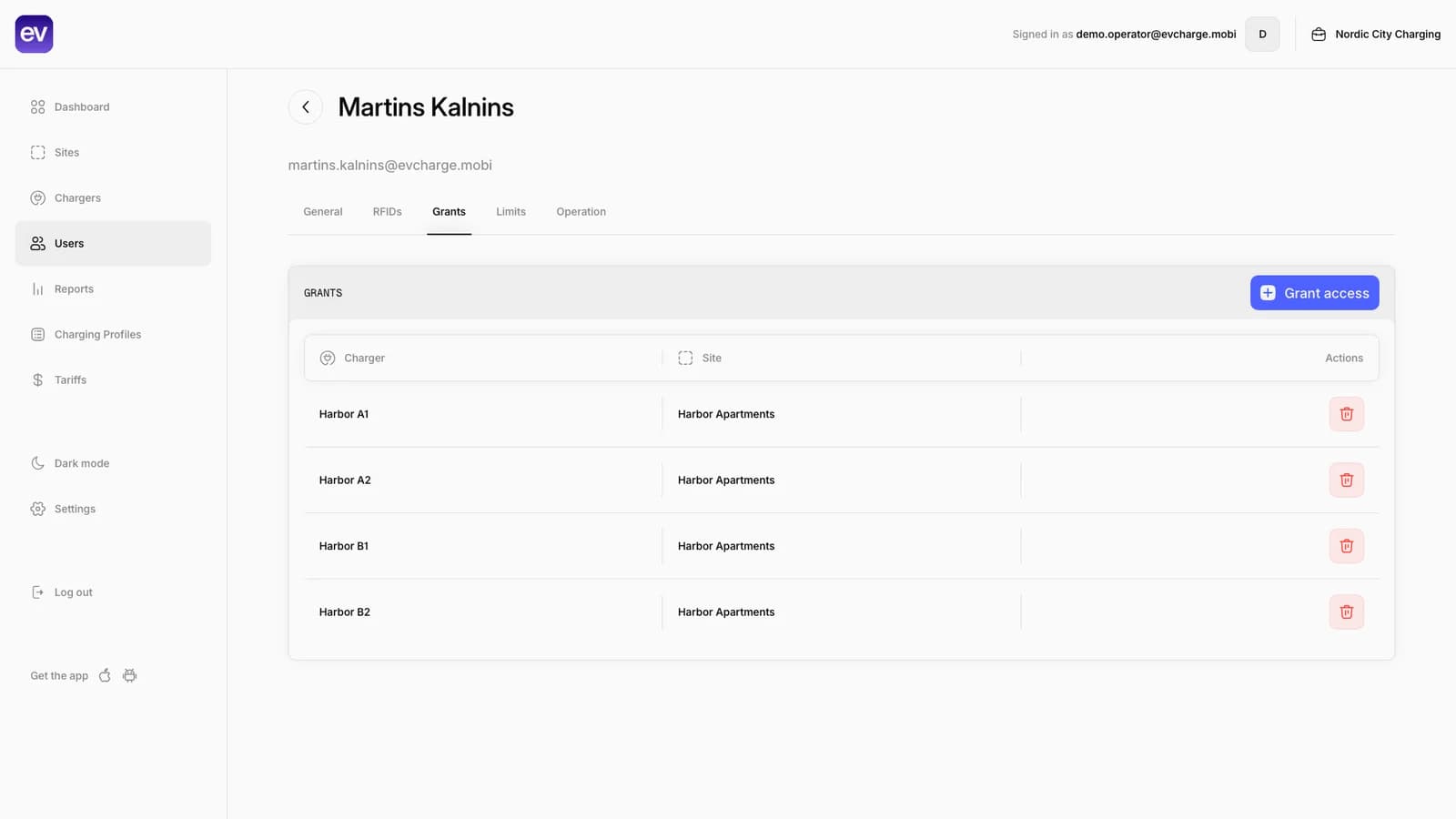This screenshot has height=819, width=1456.
Task: Delete the Harbor A2 grant
Action: tap(1346, 480)
